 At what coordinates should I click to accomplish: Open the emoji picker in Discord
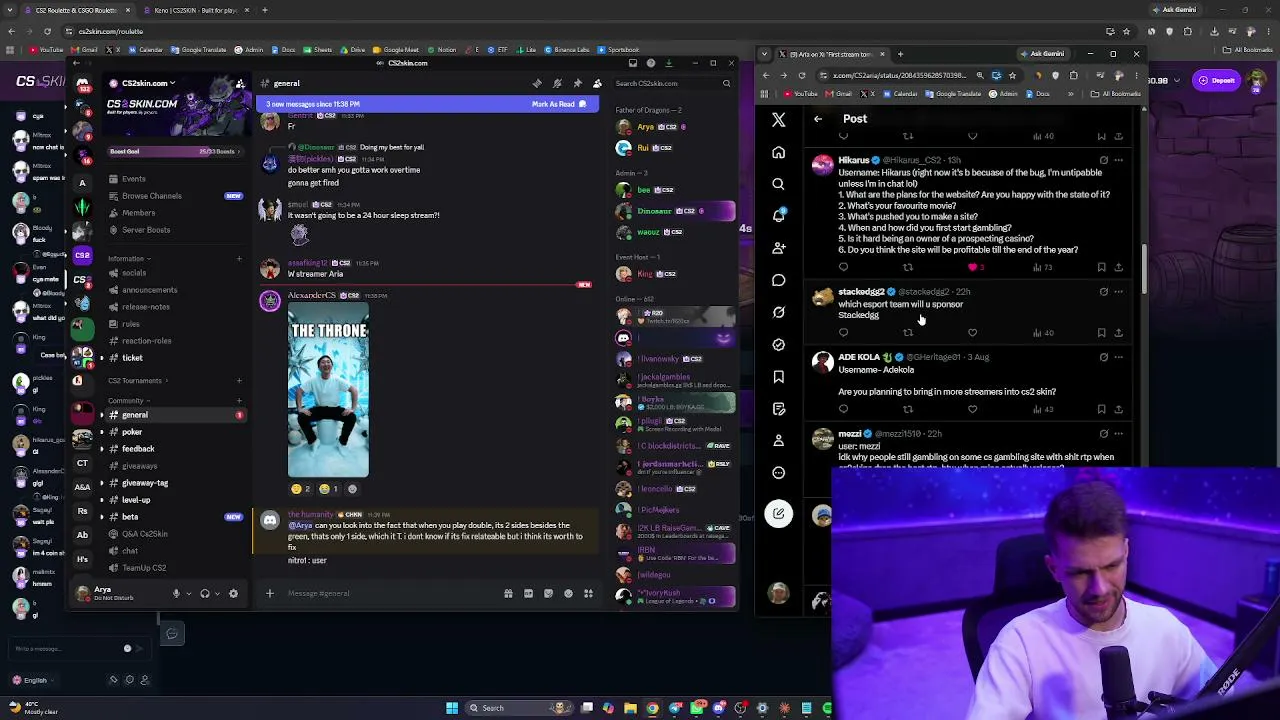tap(568, 593)
